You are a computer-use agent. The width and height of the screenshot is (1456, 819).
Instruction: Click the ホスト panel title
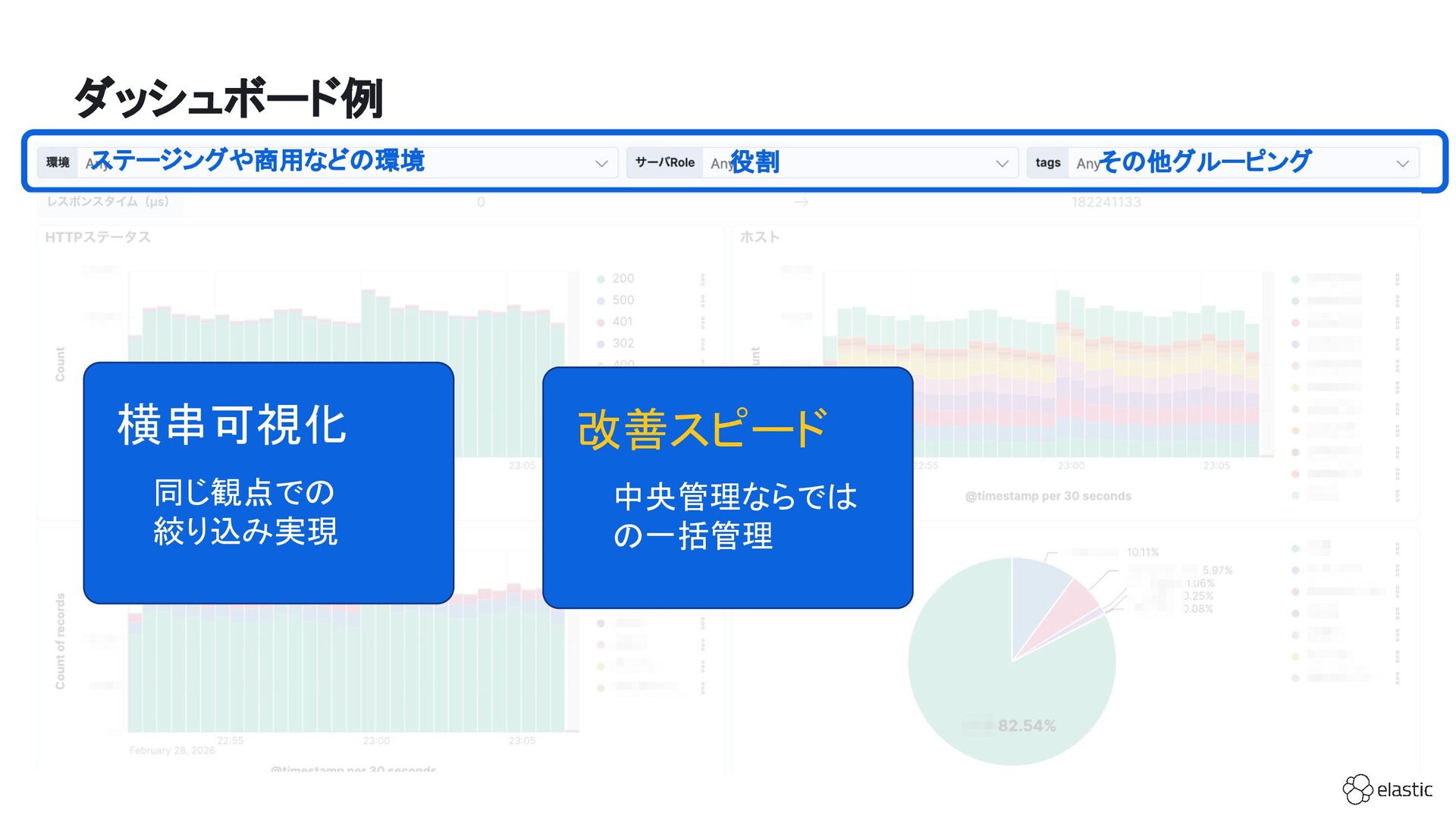[760, 237]
